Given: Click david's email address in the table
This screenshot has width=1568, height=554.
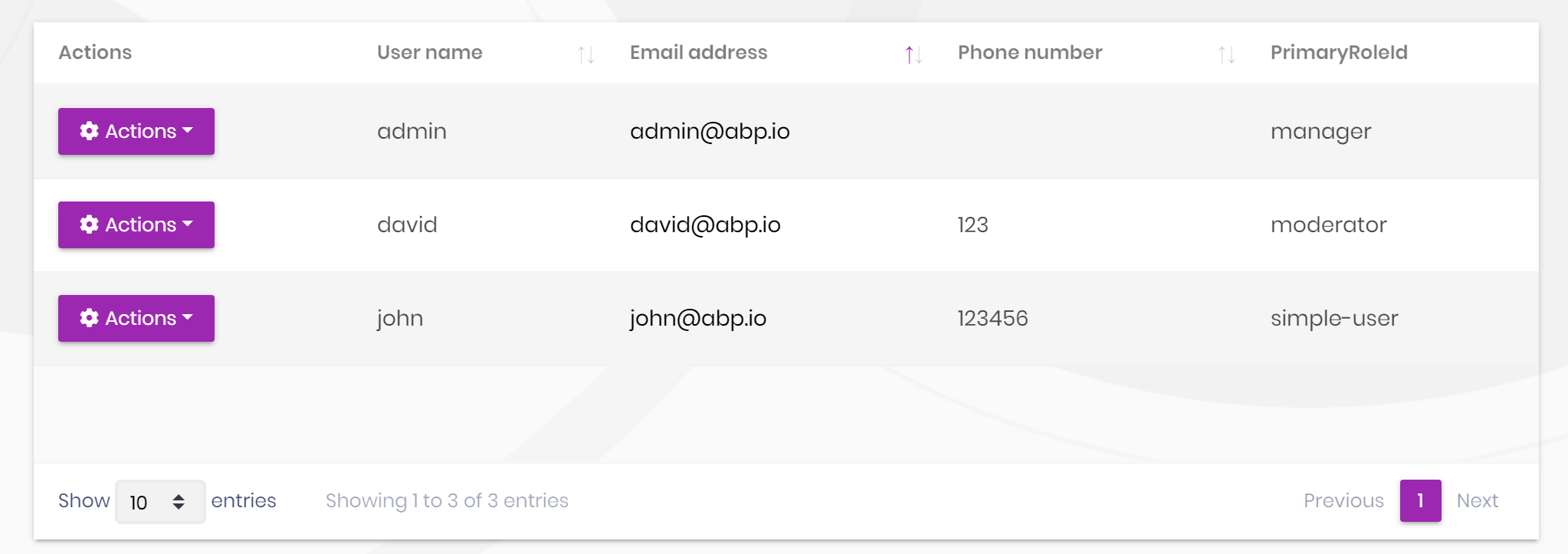Looking at the screenshot, I should [704, 225].
